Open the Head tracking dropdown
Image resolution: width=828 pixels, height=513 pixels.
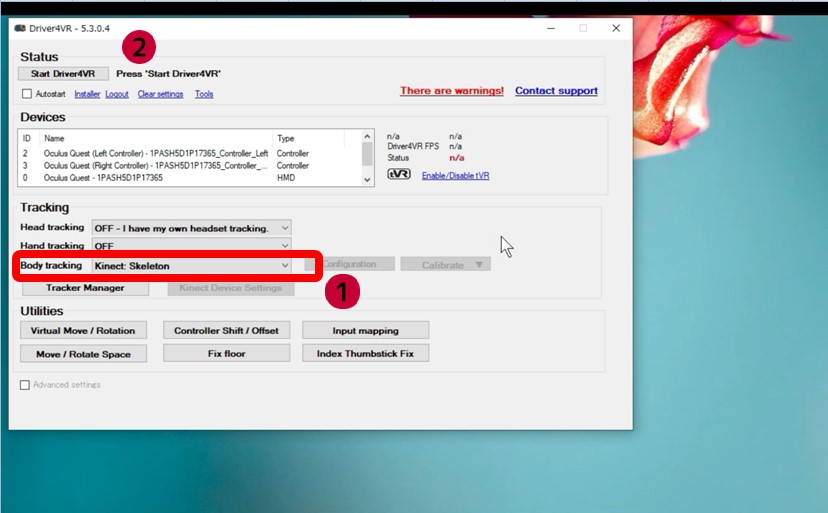[192, 228]
